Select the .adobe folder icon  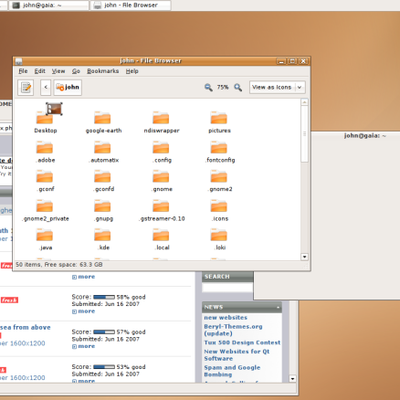pos(45,147)
